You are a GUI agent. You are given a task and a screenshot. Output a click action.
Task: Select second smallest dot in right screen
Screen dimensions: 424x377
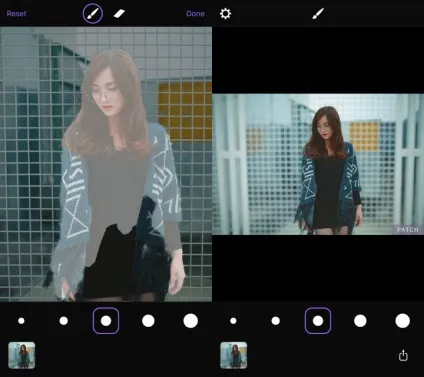click(x=276, y=321)
